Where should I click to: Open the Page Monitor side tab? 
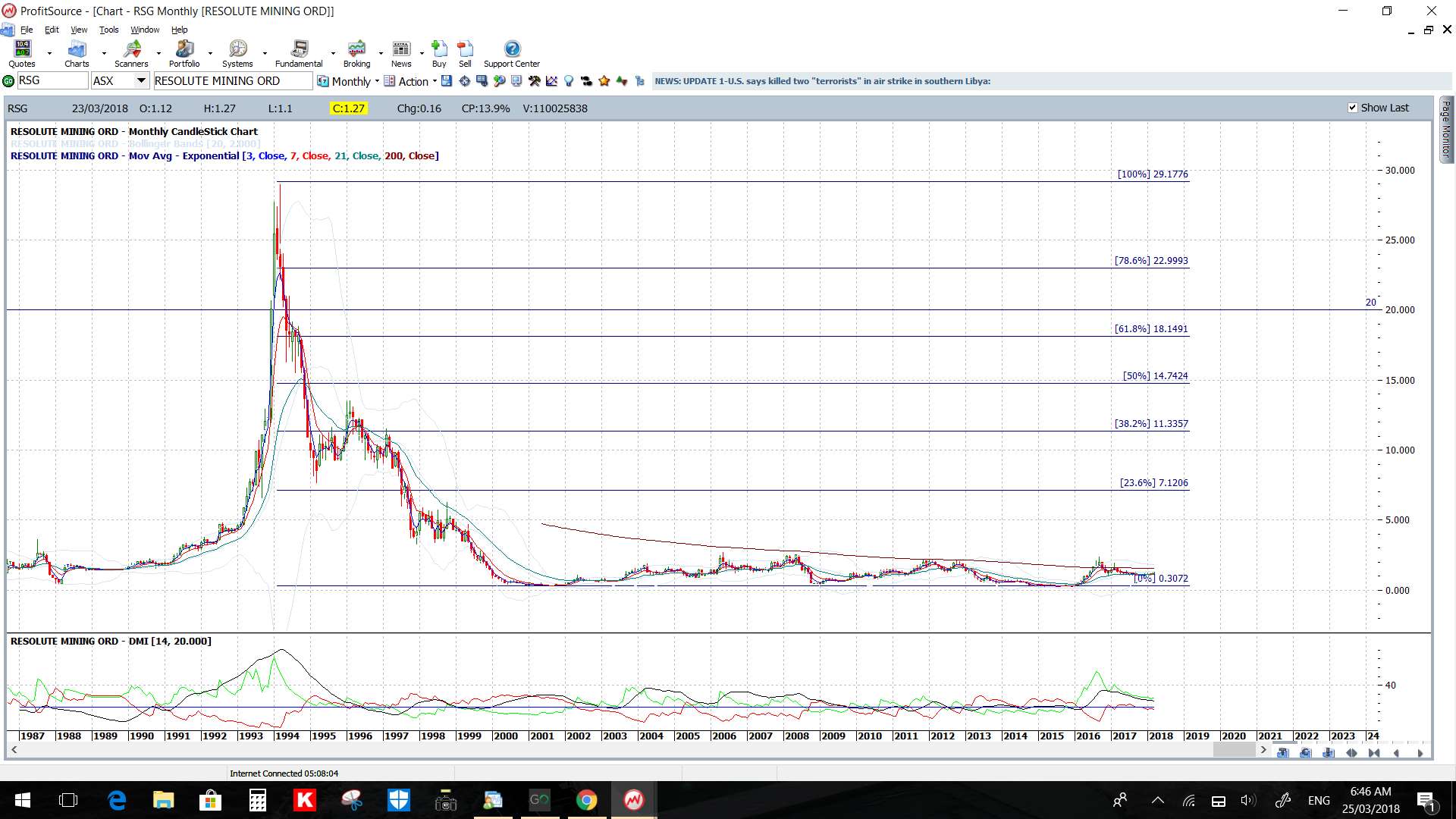click(1446, 129)
